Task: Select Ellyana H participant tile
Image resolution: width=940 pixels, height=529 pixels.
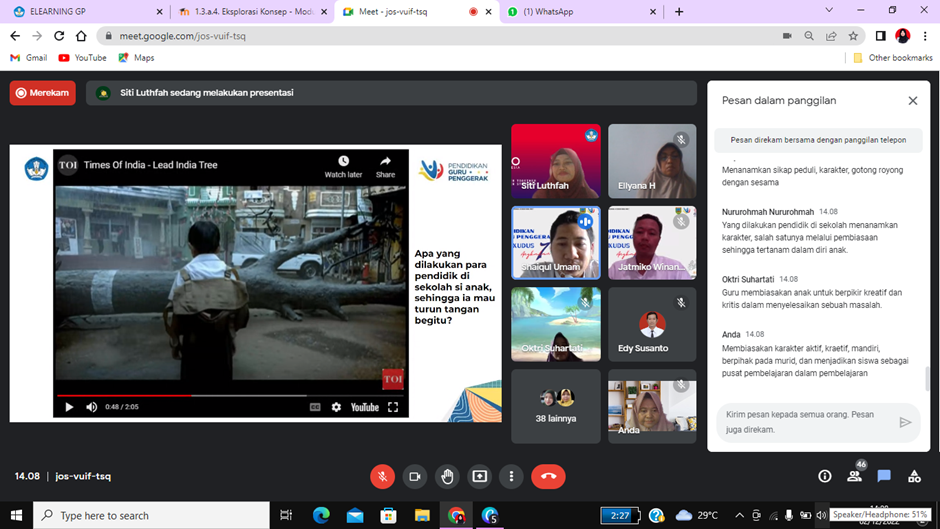Action: pos(652,161)
